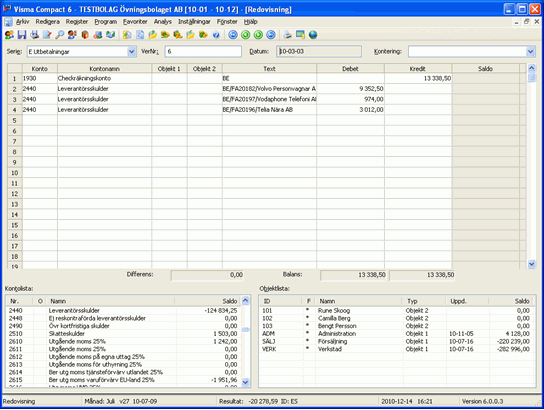
Task: Click the voucher table scroll down arrow
Action: 532,264
